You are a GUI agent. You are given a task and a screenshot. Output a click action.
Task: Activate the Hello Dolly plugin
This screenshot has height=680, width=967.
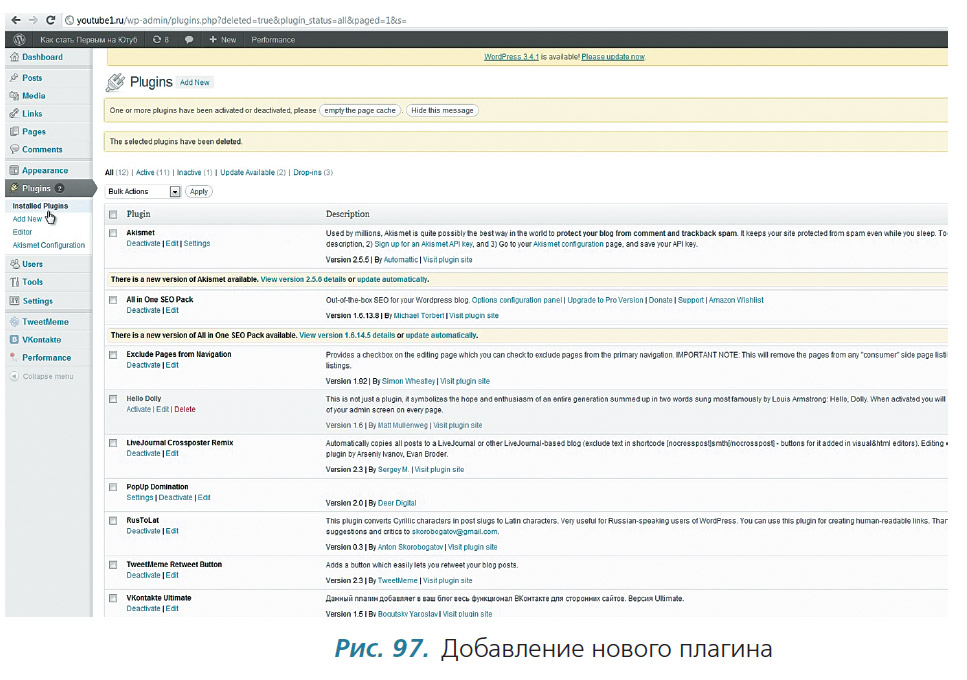138,409
